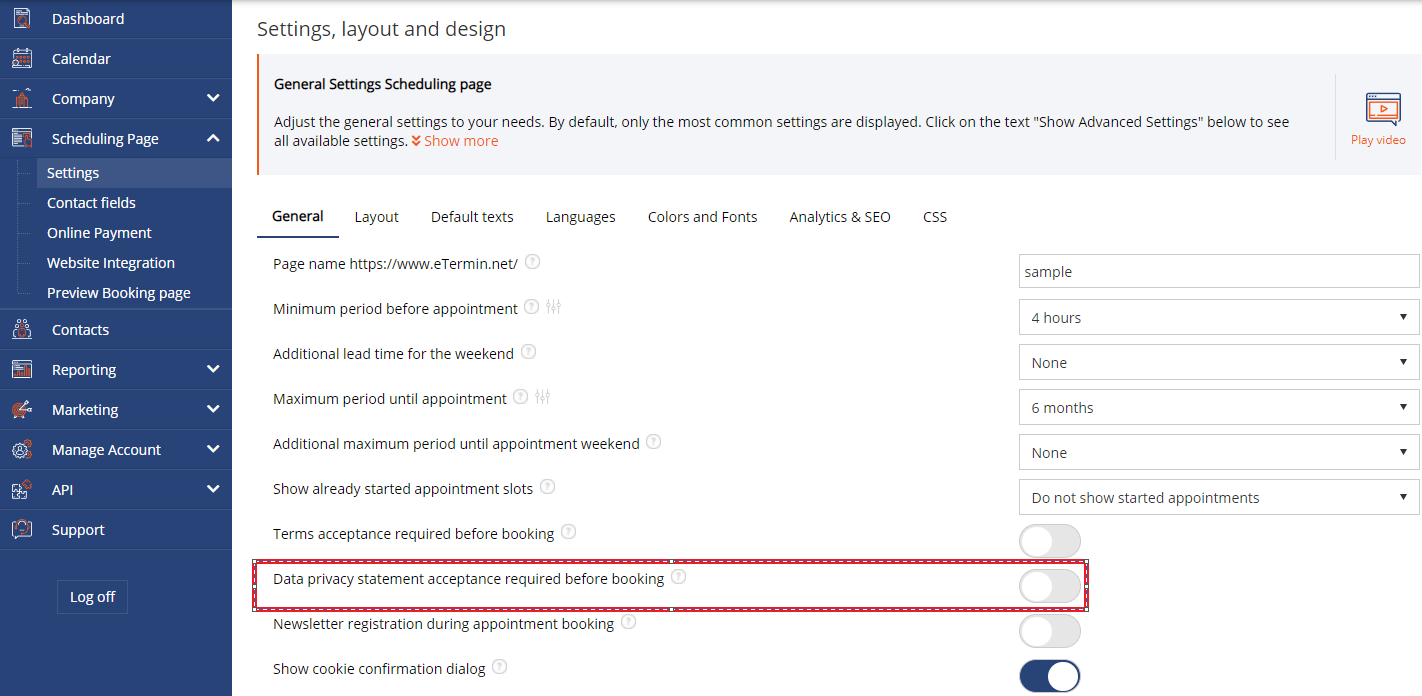The image size is (1422, 696).
Task: Open the Calendar icon in sidebar
Action: coord(22,58)
